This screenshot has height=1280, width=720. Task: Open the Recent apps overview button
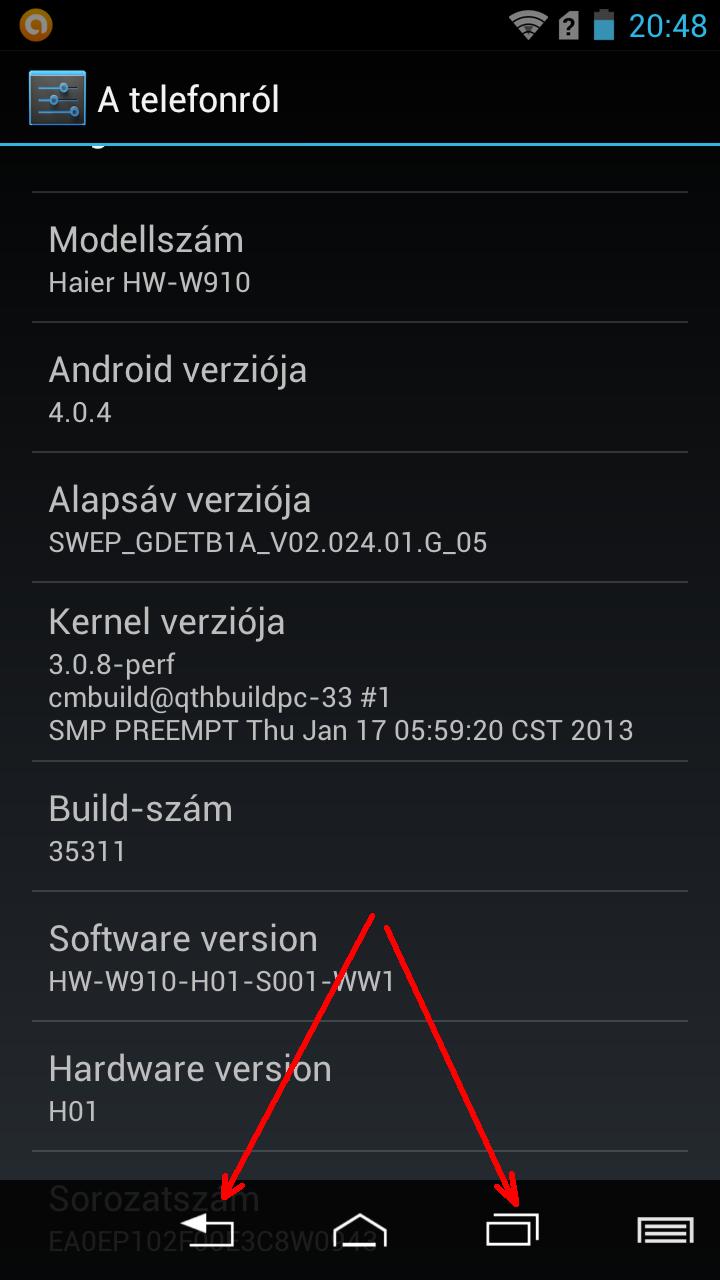[512, 1229]
